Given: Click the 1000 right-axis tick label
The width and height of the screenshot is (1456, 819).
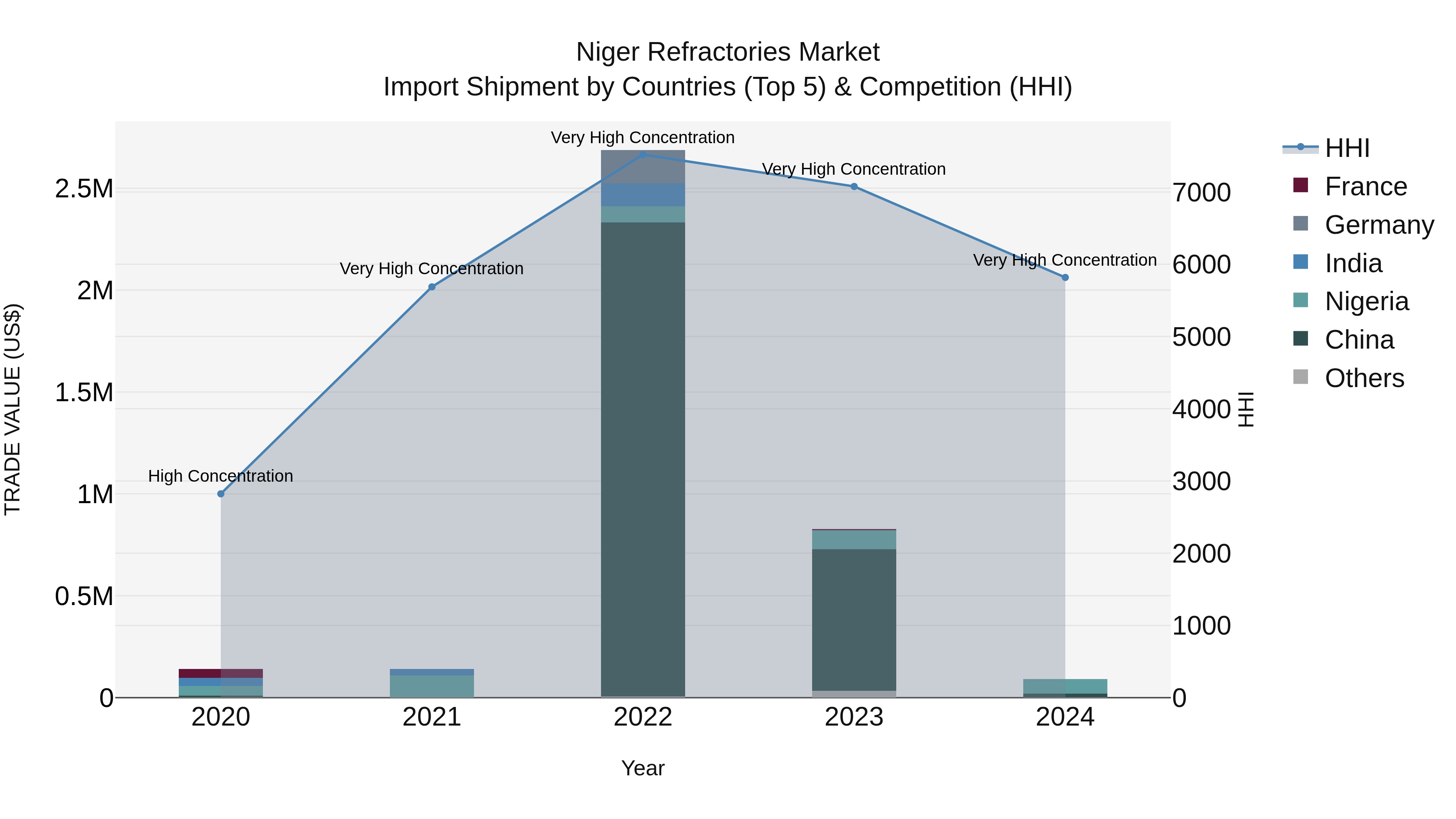Looking at the screenshot, I should [1202, 626].
